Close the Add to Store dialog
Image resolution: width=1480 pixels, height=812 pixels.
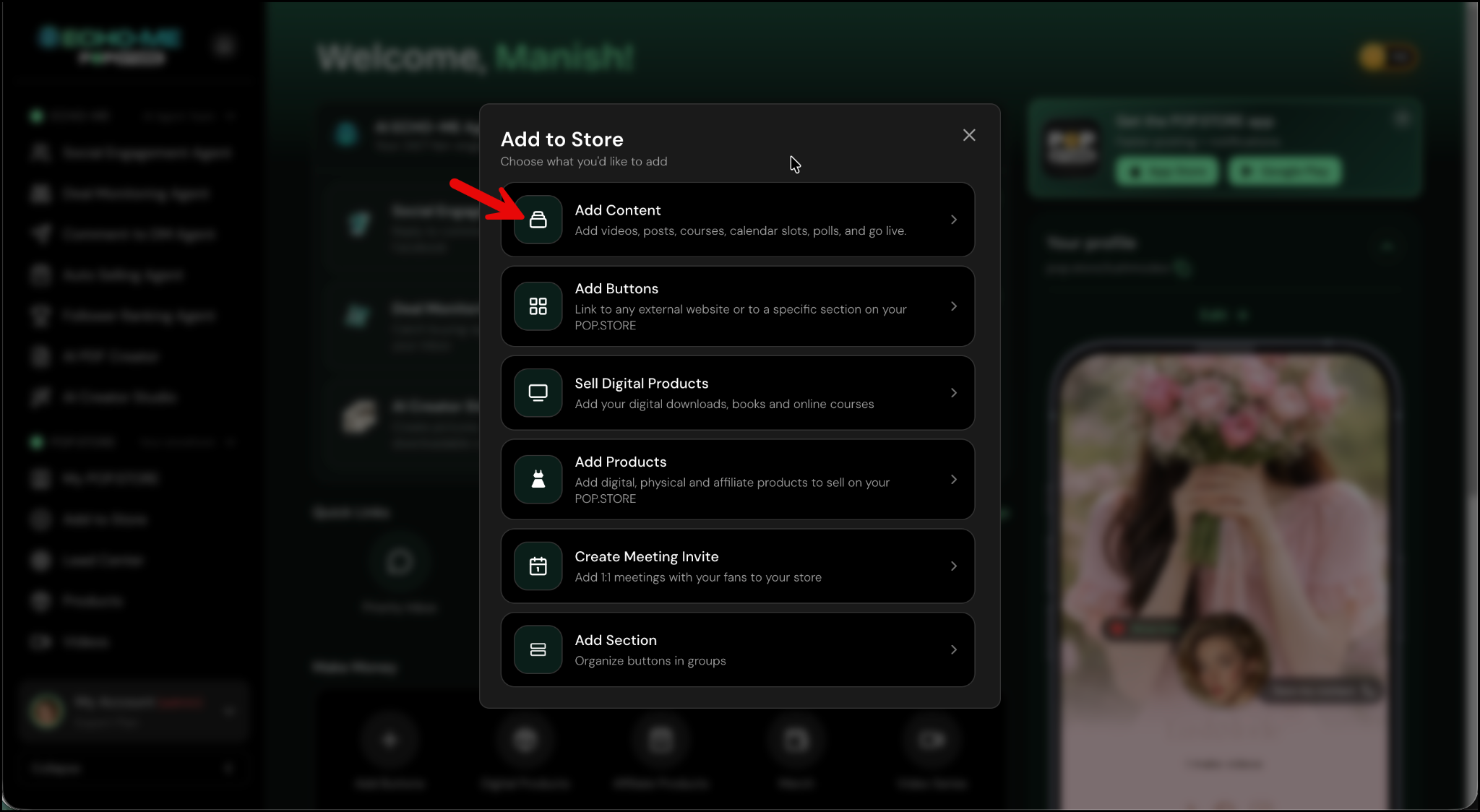click(x=969, y=135)
